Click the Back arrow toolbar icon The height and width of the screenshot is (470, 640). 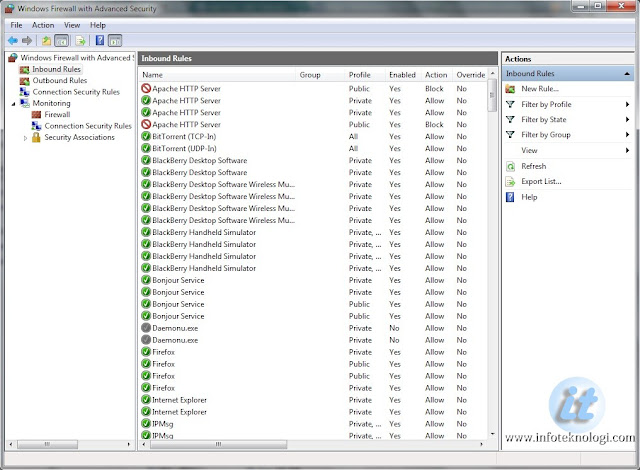(13, 40)
